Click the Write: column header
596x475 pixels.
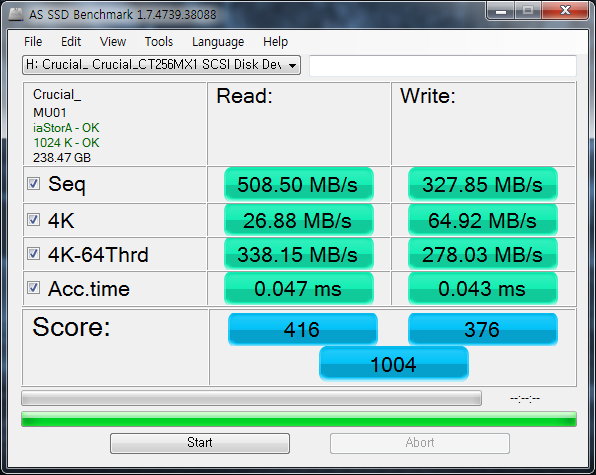pyautogui.click(x=428, y=96)
